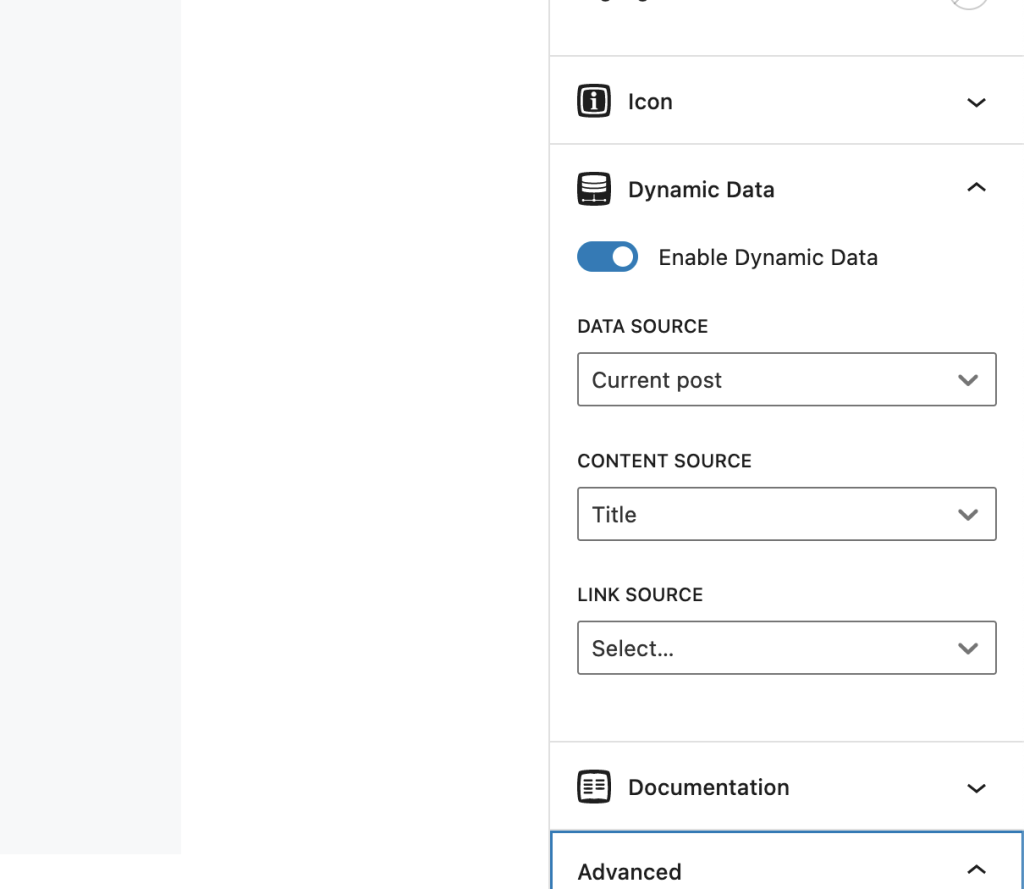This screenshot has height=889, width=1024.
Task: Open the Link Source Select... dropdown
Action: tap(786, 648)
